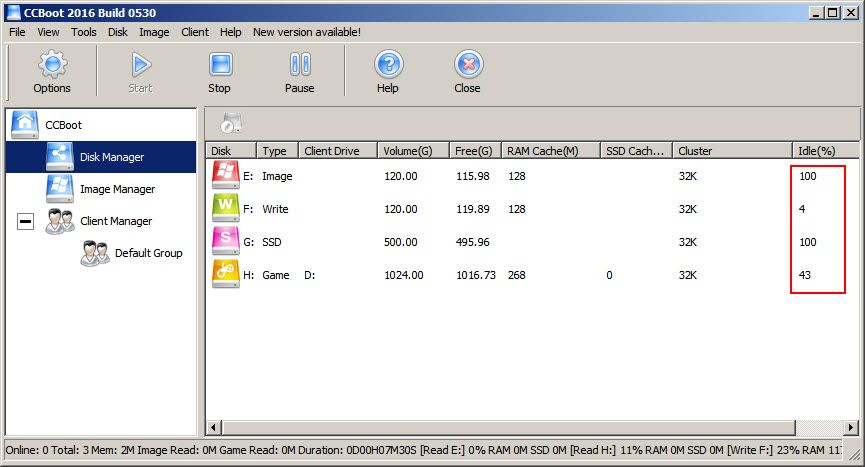The height and width of the screenshot is (467, 865).
Task: Click the D: client drive cell
Action: tap(309, 275)
